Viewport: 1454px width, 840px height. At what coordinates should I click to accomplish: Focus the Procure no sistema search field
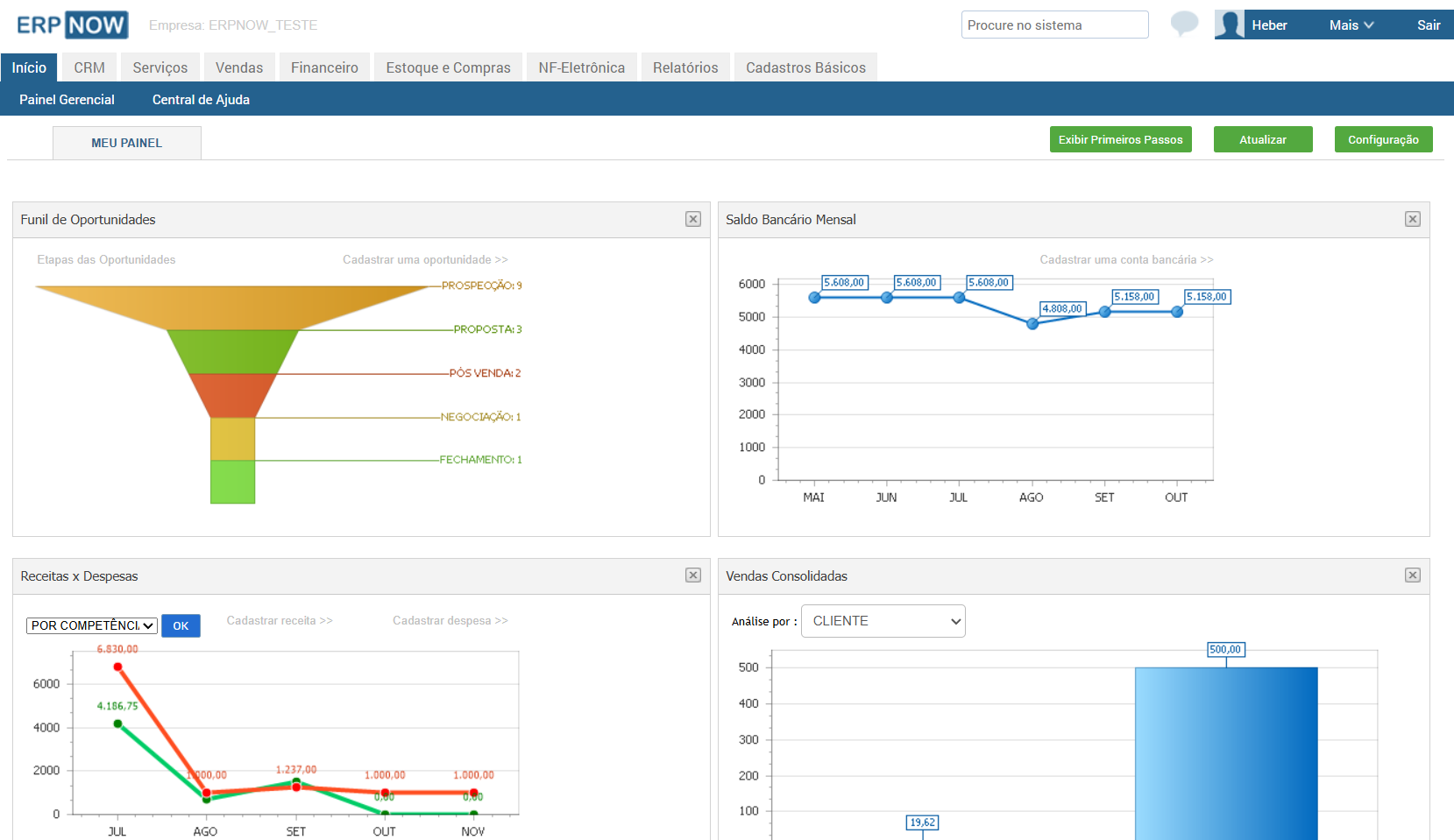click(1054, 25)
